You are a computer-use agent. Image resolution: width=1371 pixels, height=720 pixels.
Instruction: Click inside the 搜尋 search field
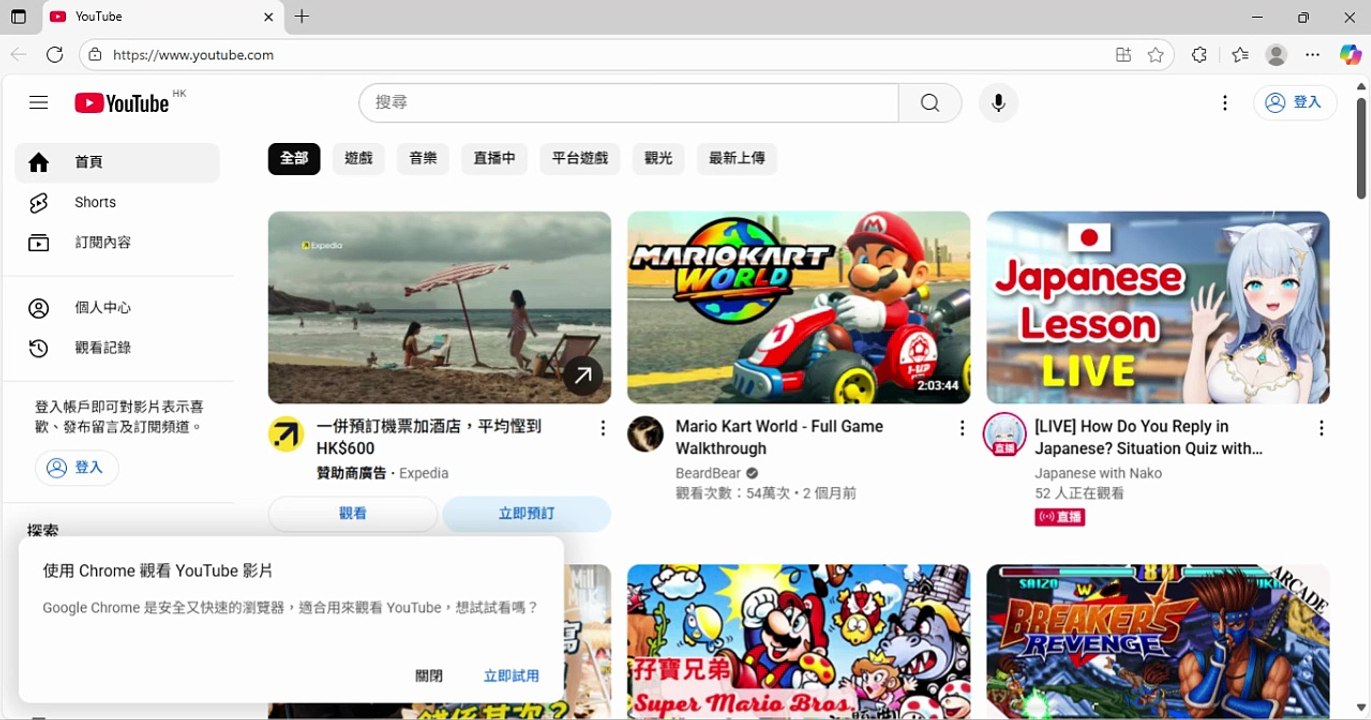[630, 103]
